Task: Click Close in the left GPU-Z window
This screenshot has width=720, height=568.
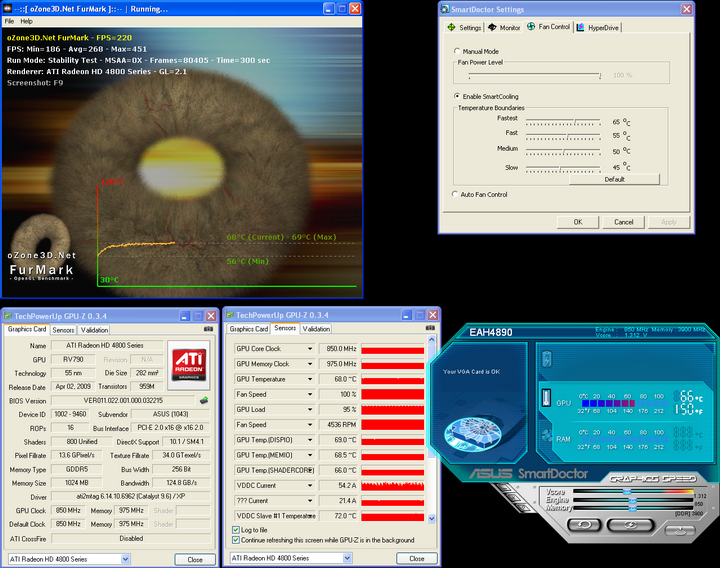Action: tap(195, 559)
